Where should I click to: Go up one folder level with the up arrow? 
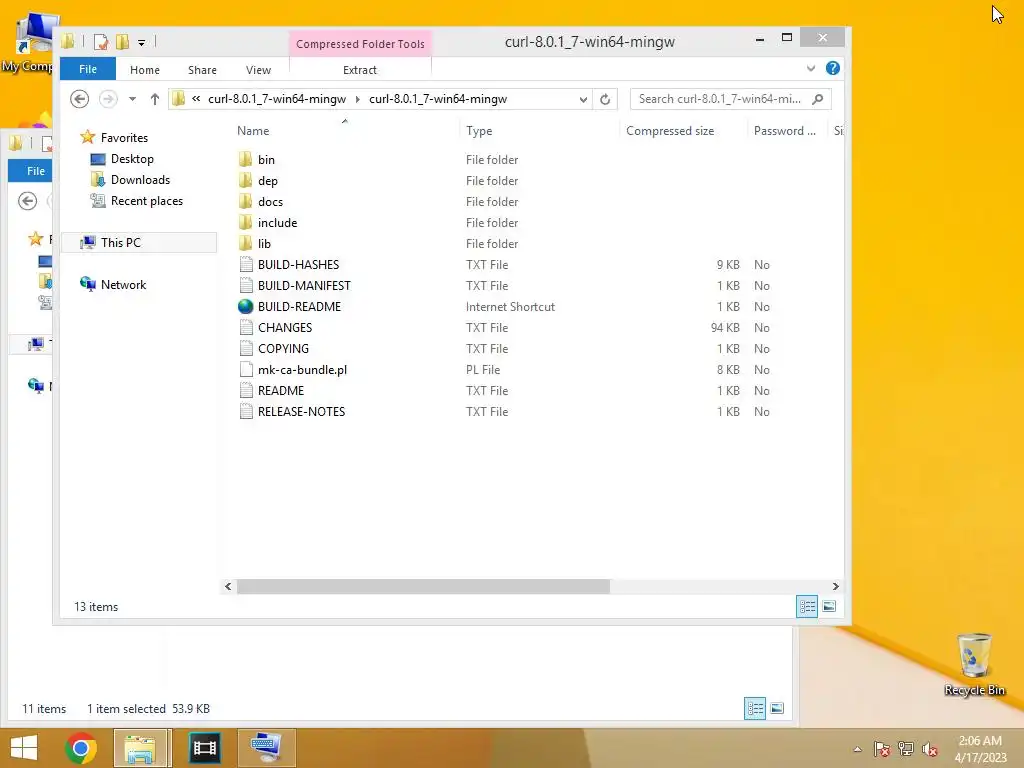click(x=155, y=99)
